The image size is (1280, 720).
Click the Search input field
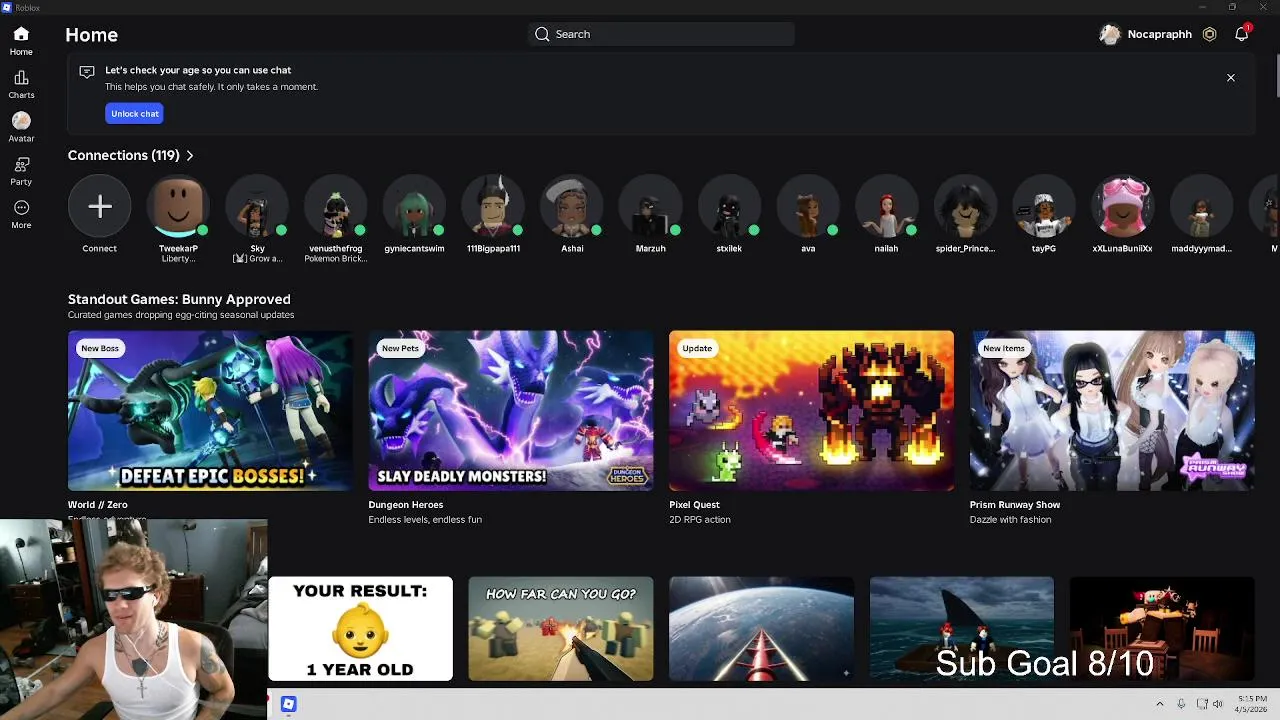pyautogui.click(x=661, y=34)
